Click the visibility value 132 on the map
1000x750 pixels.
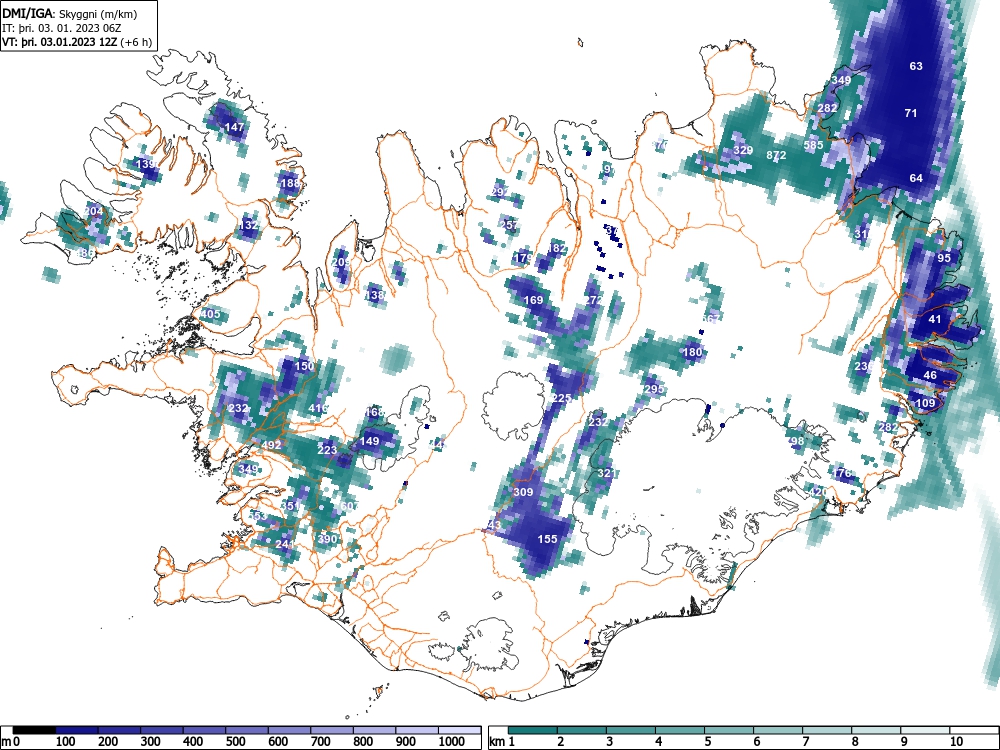coord(248,225)
